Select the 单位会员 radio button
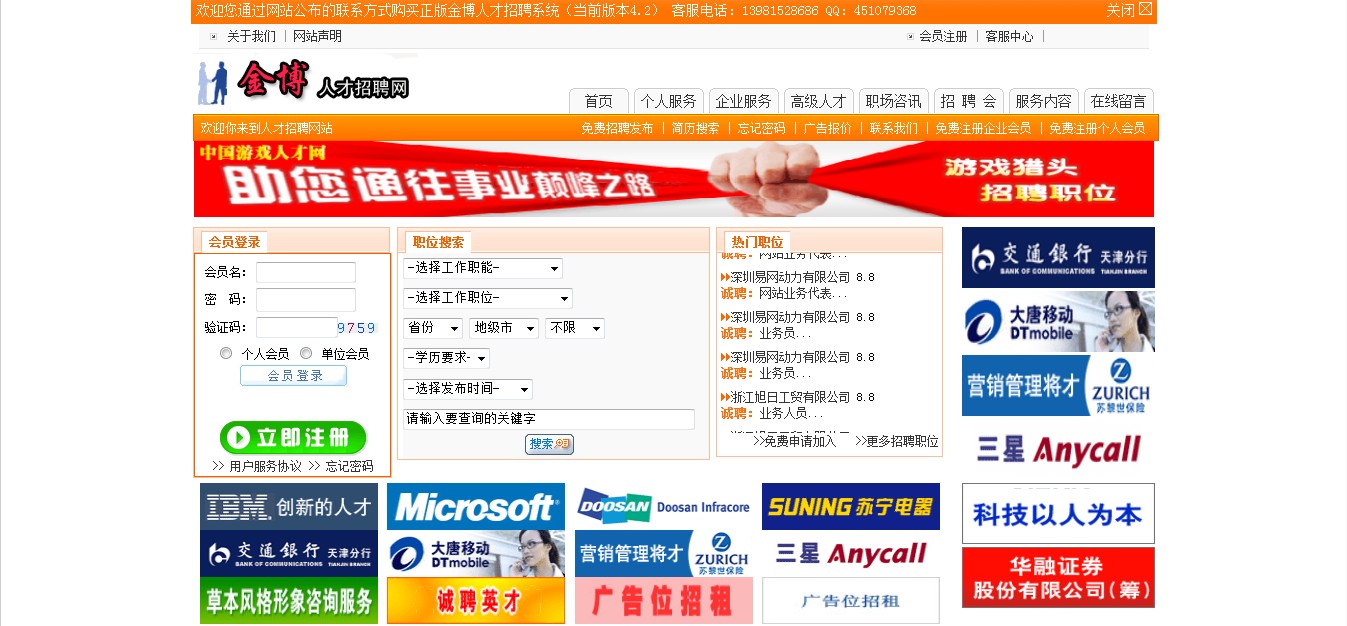1347x626 pixels. pyautogui.click(x=306, y=353)
